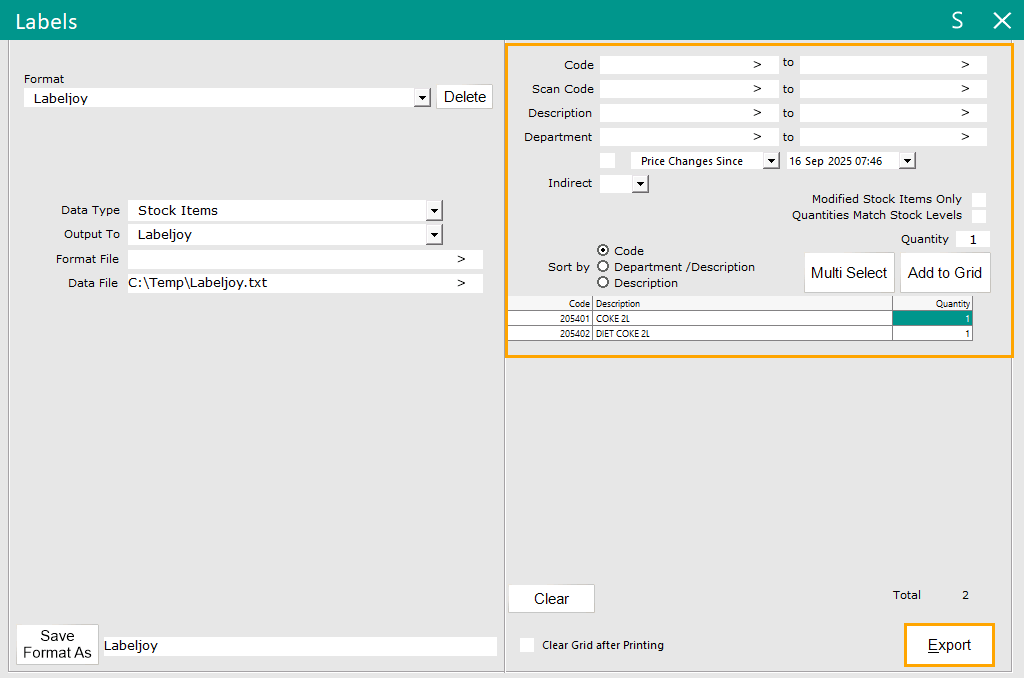Select Sort by Department /Description radio
The width and height of the screenshot is (1024, 678).
[603, 267]
